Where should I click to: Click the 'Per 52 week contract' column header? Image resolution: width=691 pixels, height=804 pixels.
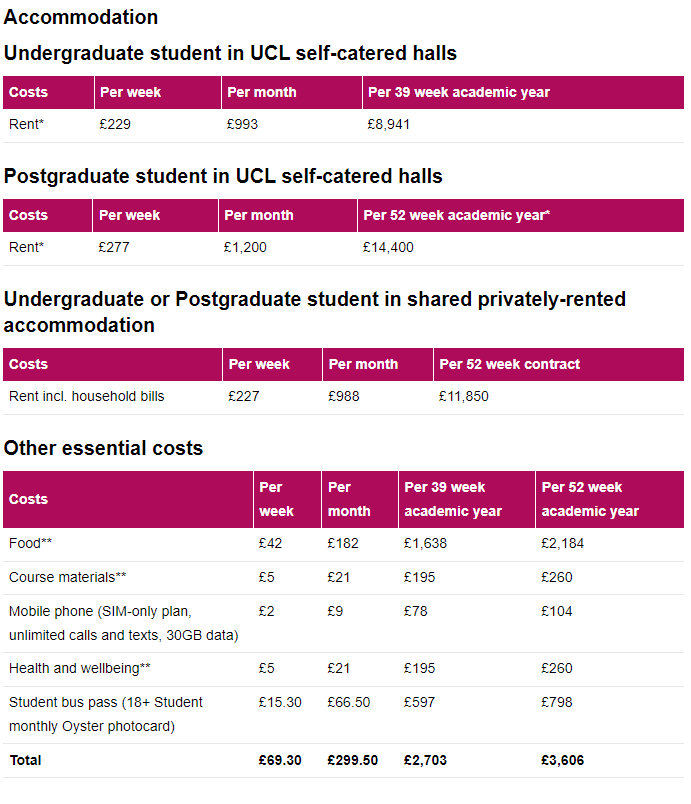pos(509,364)
